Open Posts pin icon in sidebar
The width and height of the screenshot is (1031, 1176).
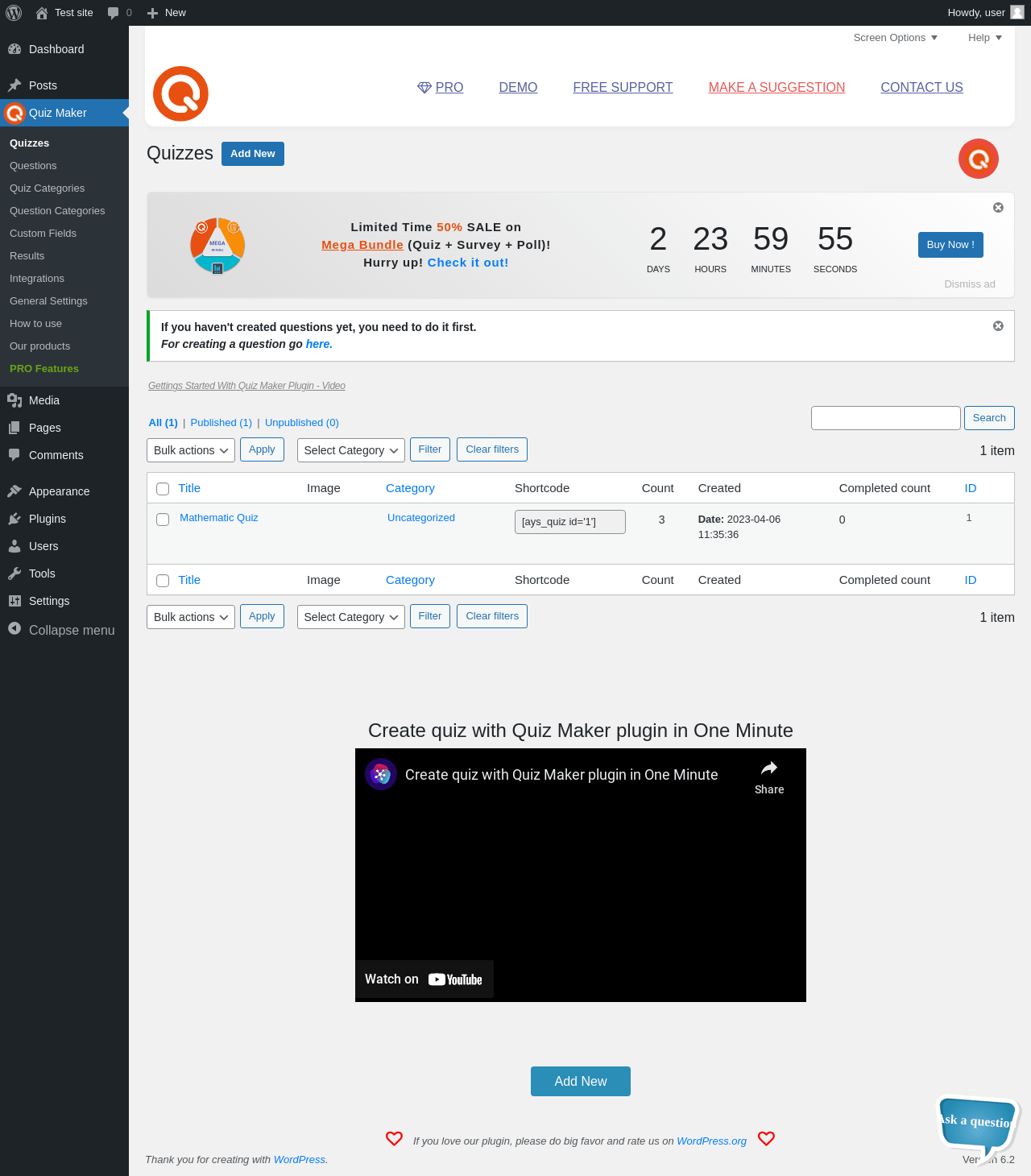[14, 85]
